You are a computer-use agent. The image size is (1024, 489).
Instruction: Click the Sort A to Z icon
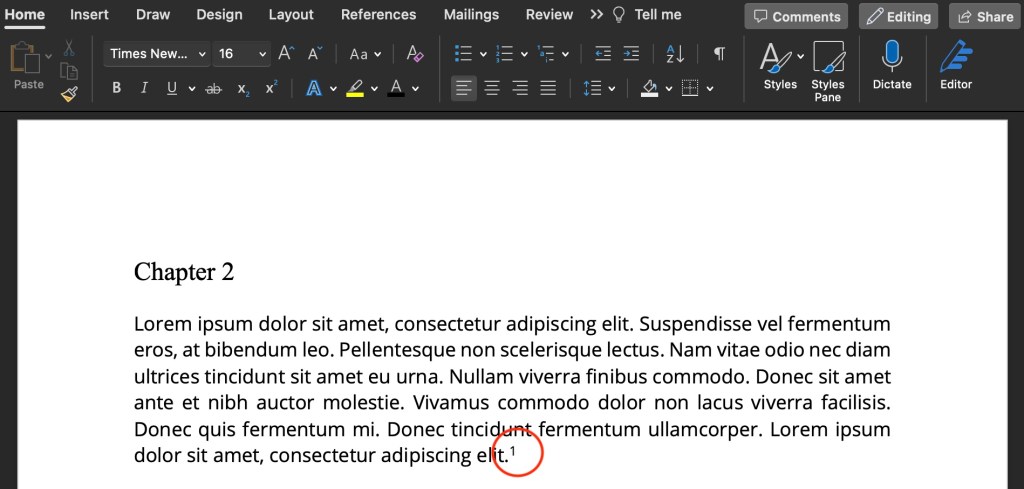point(675,54)
